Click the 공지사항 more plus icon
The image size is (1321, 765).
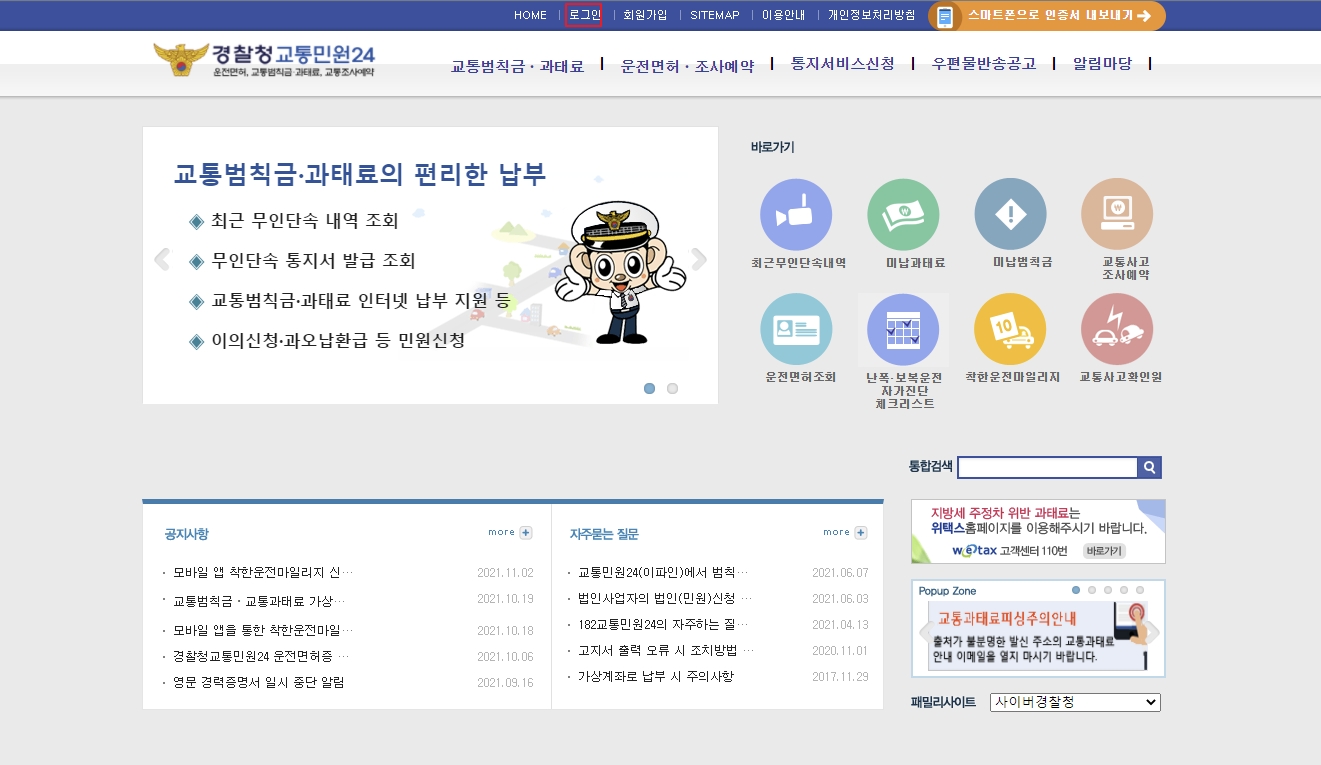(x=526, y=533)
